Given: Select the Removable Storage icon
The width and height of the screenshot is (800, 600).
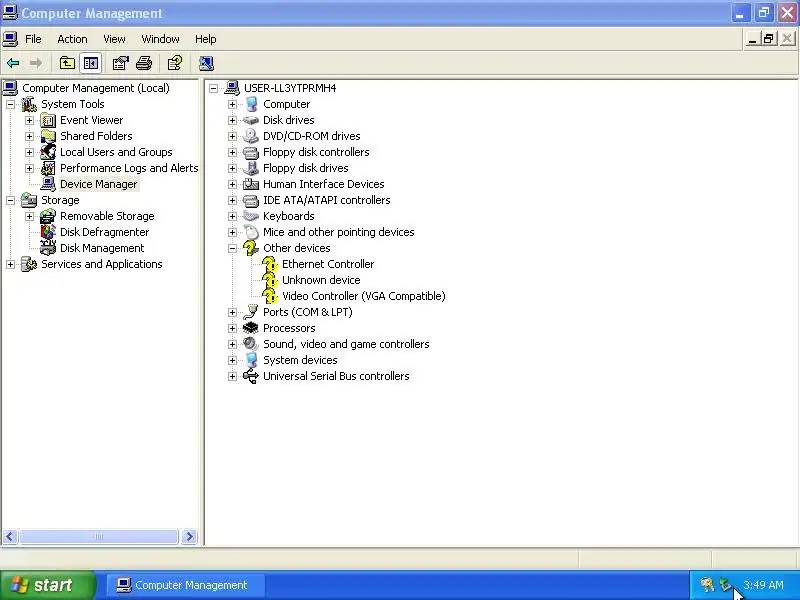Looking at the screenshot, I should 48,216.
